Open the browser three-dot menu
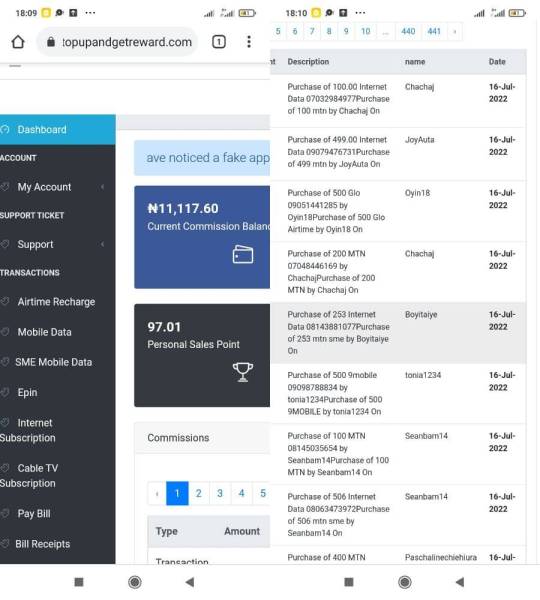This screenshot has height=600, width=540. click(x=249, y=42)
